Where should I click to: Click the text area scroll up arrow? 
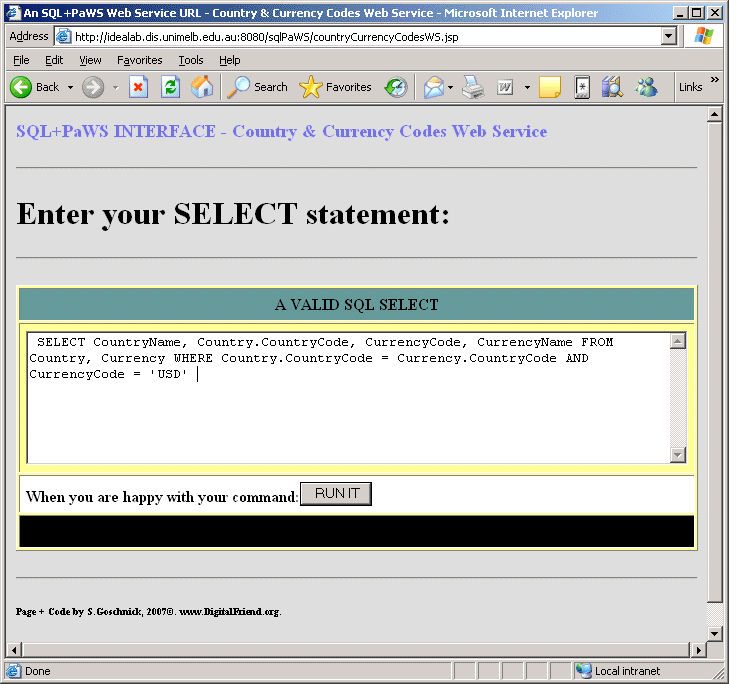[x=677, y=341]
